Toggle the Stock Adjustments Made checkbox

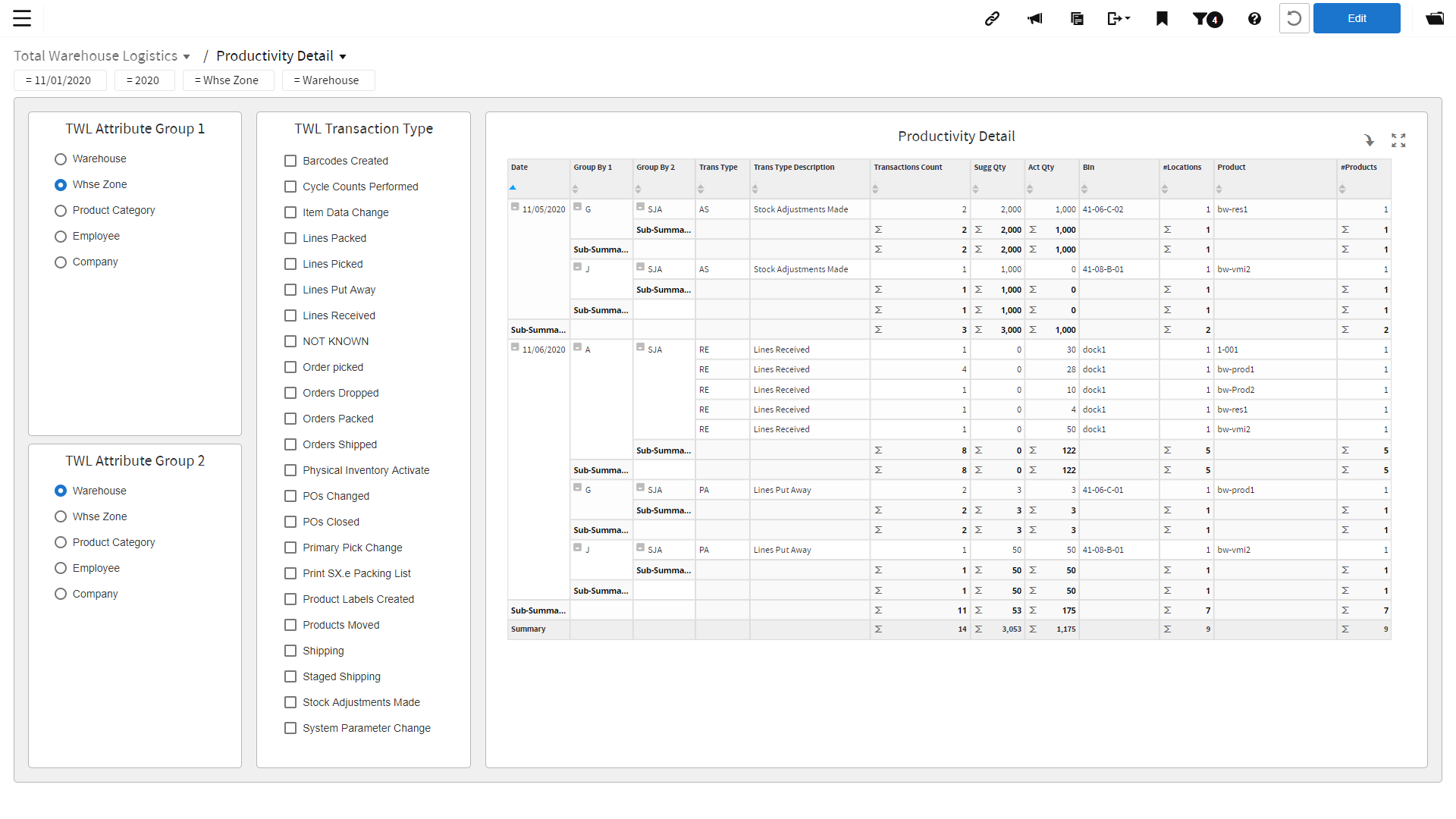pyautogui.click(x=290, y=702)
